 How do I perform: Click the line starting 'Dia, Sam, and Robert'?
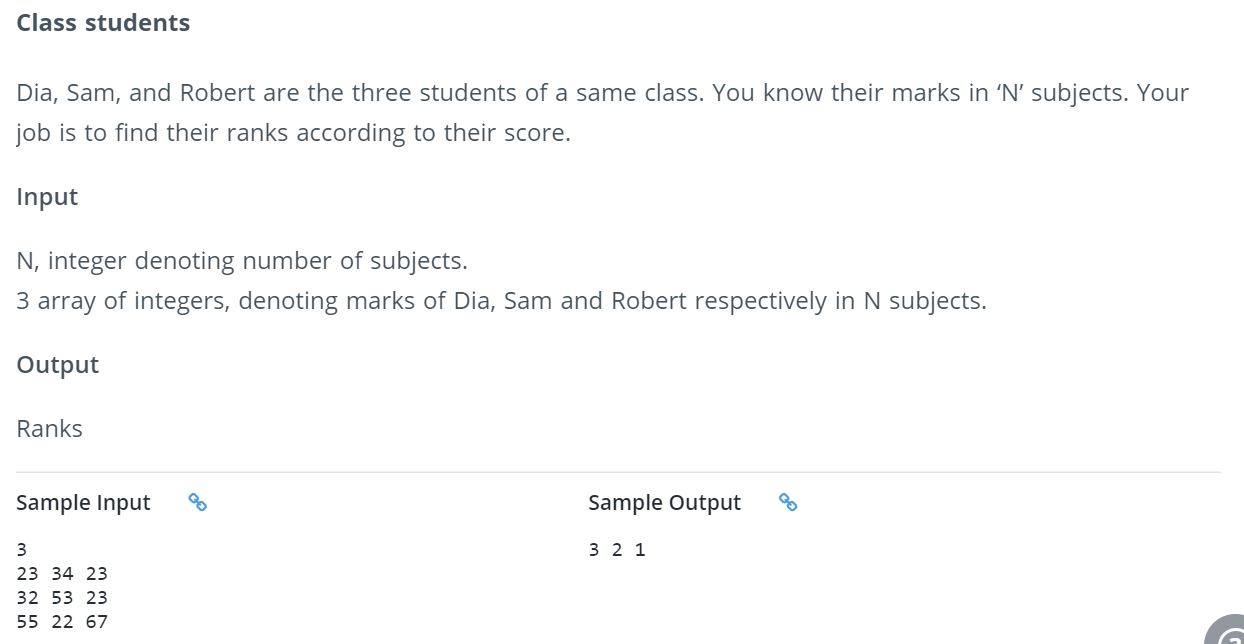(602, 93)
